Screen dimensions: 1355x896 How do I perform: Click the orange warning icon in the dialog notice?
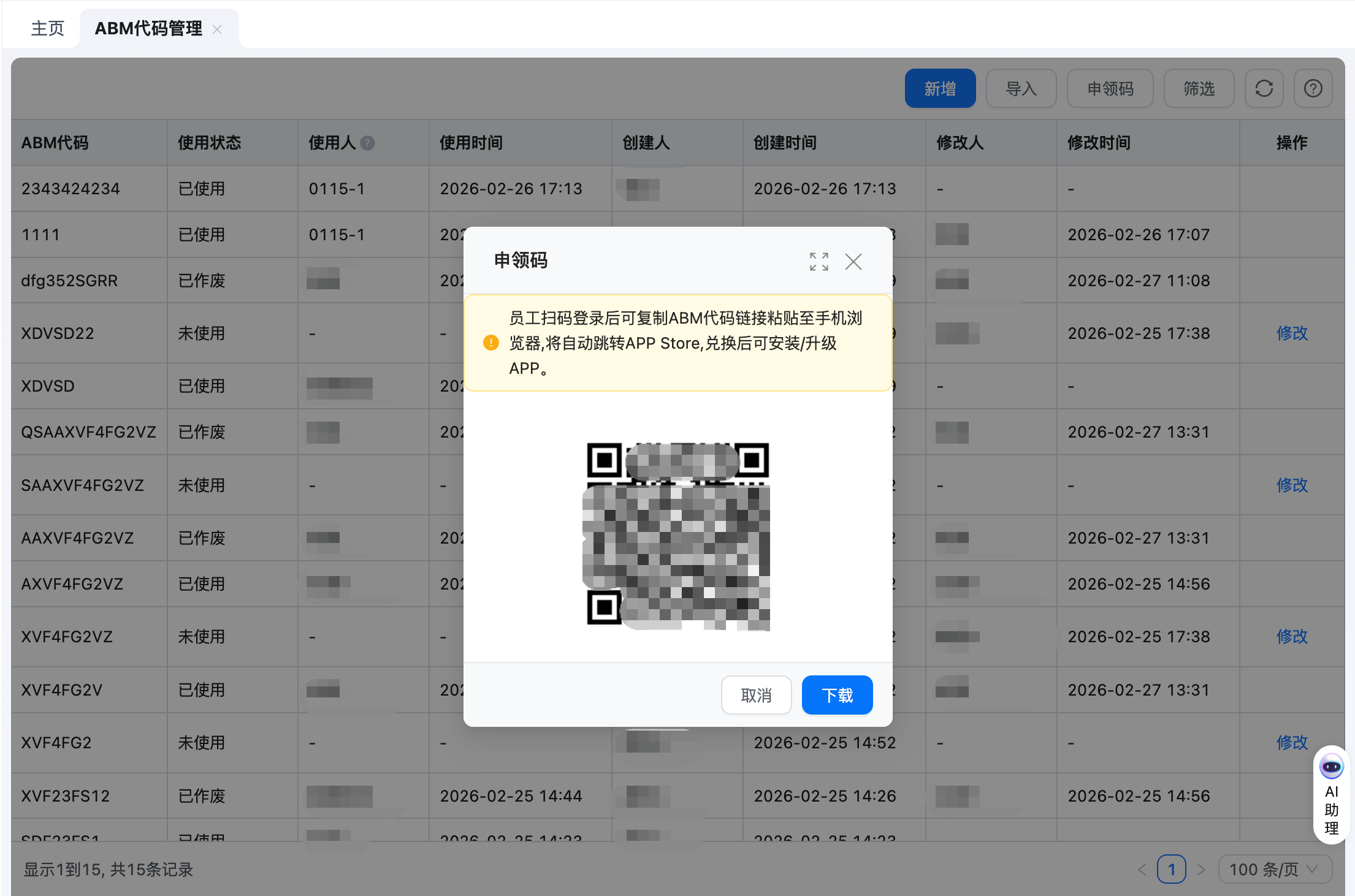(490, 343)
